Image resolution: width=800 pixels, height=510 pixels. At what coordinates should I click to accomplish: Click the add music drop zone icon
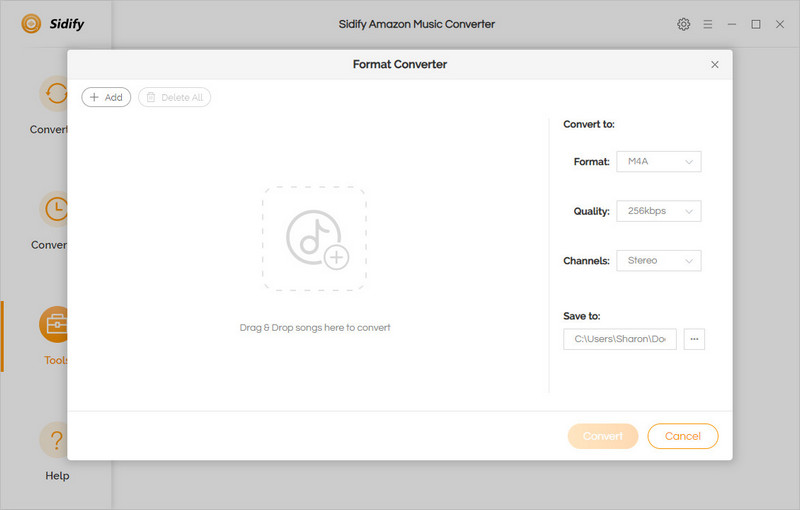point(315,239)
